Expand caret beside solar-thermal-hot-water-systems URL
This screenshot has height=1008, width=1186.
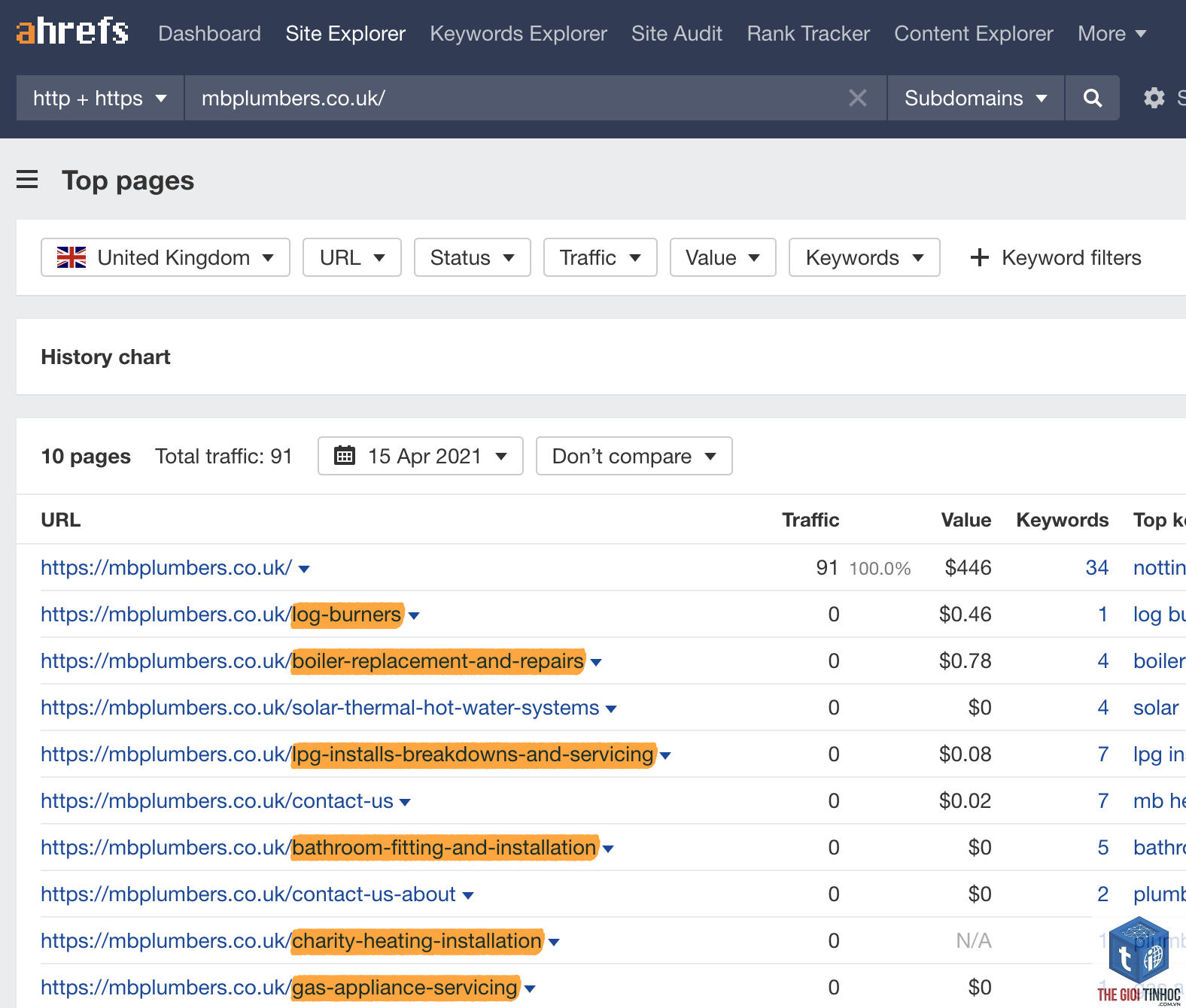click(611, 709)
